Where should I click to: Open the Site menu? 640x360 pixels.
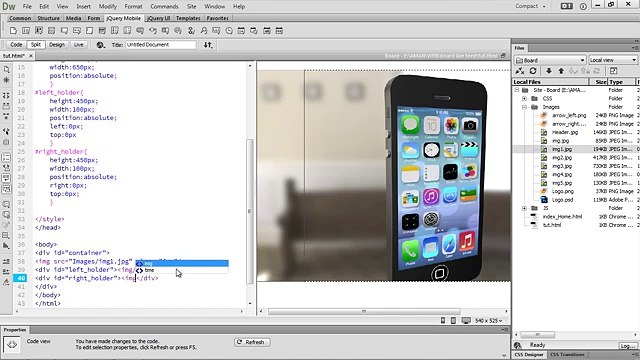coord(191,7)
